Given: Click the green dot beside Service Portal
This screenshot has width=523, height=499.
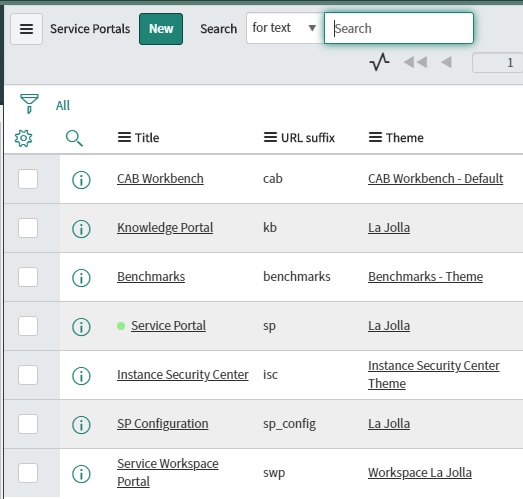Looking at the screenshot, I should pyautogui.click(x=121, y=326).
